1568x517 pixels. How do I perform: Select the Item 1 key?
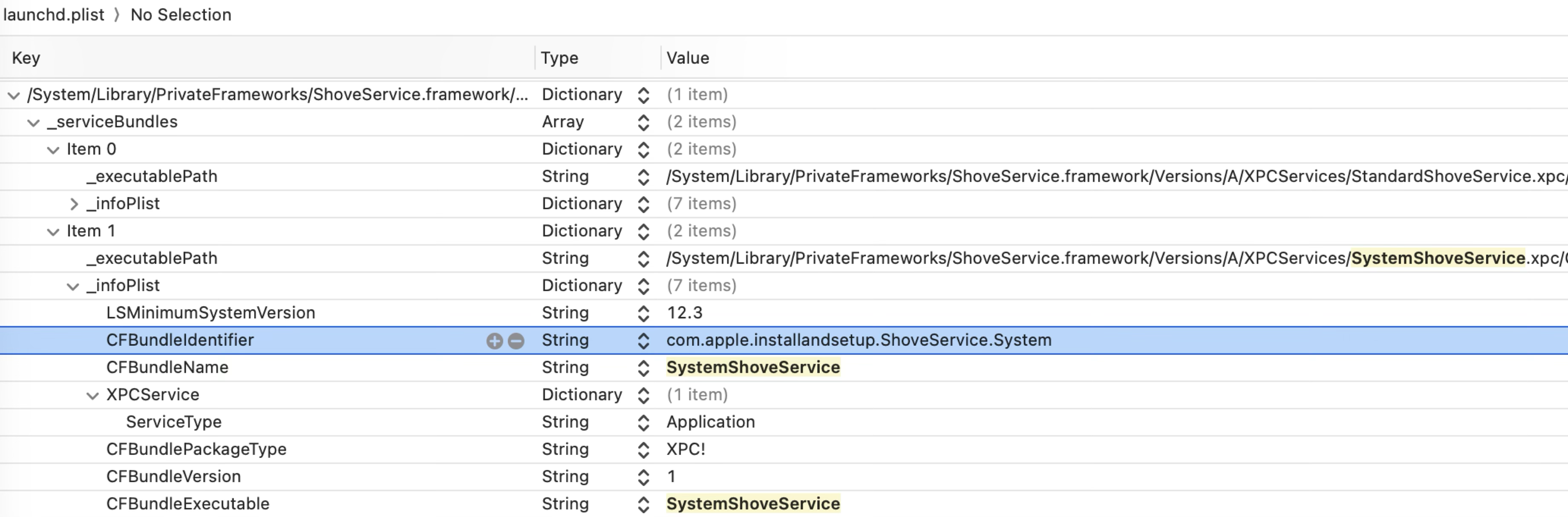click(x=91, y=231)
